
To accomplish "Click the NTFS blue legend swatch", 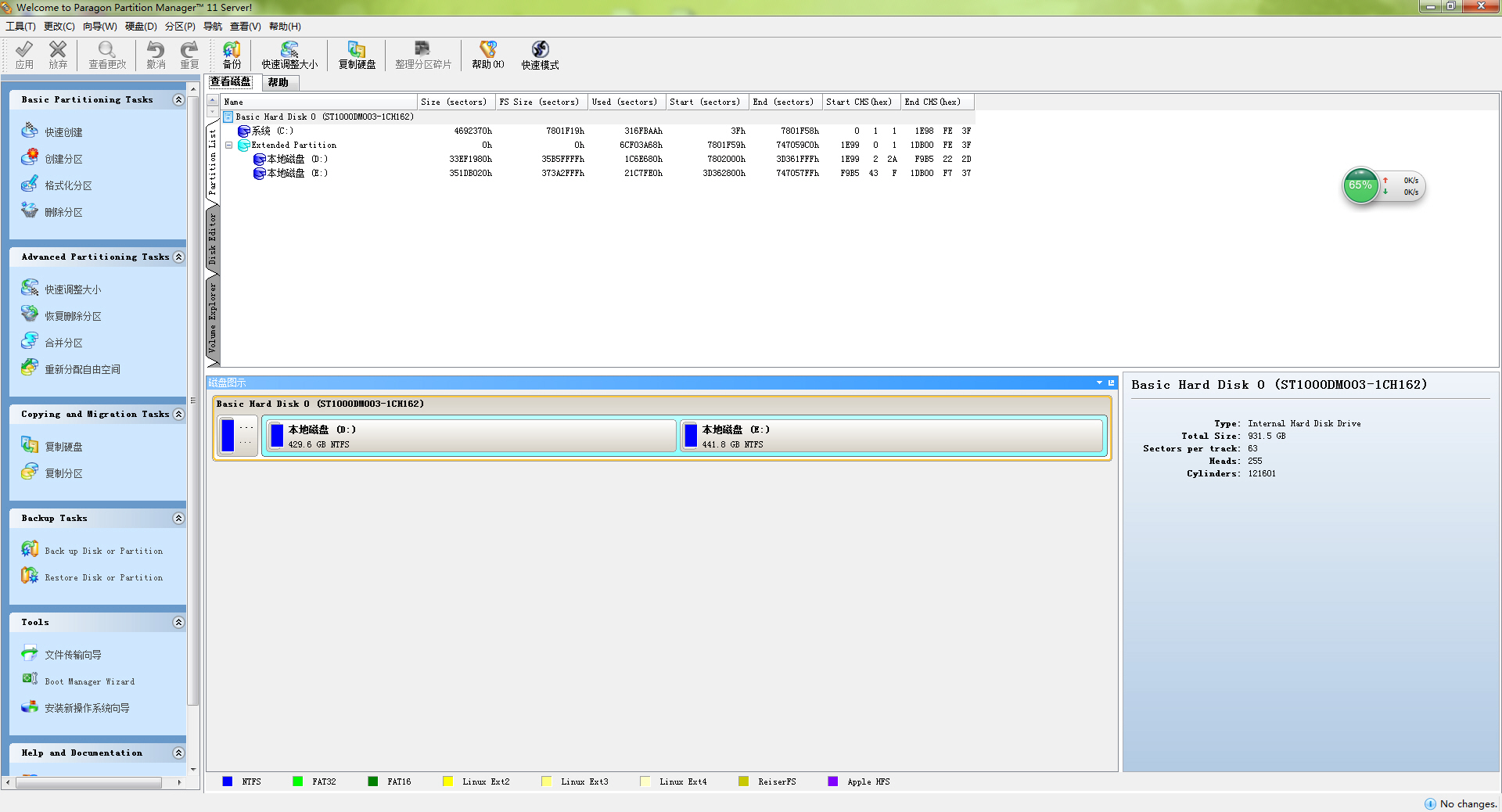I will [227, 781].
